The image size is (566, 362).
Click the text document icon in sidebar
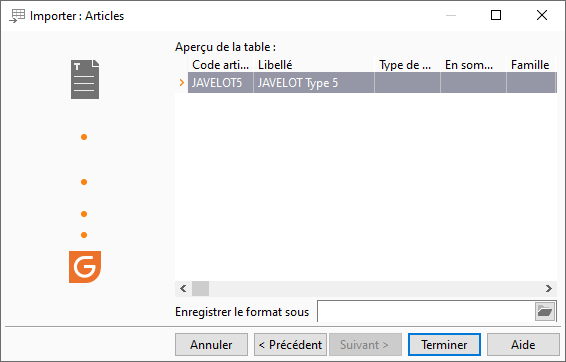pos(85,79)
